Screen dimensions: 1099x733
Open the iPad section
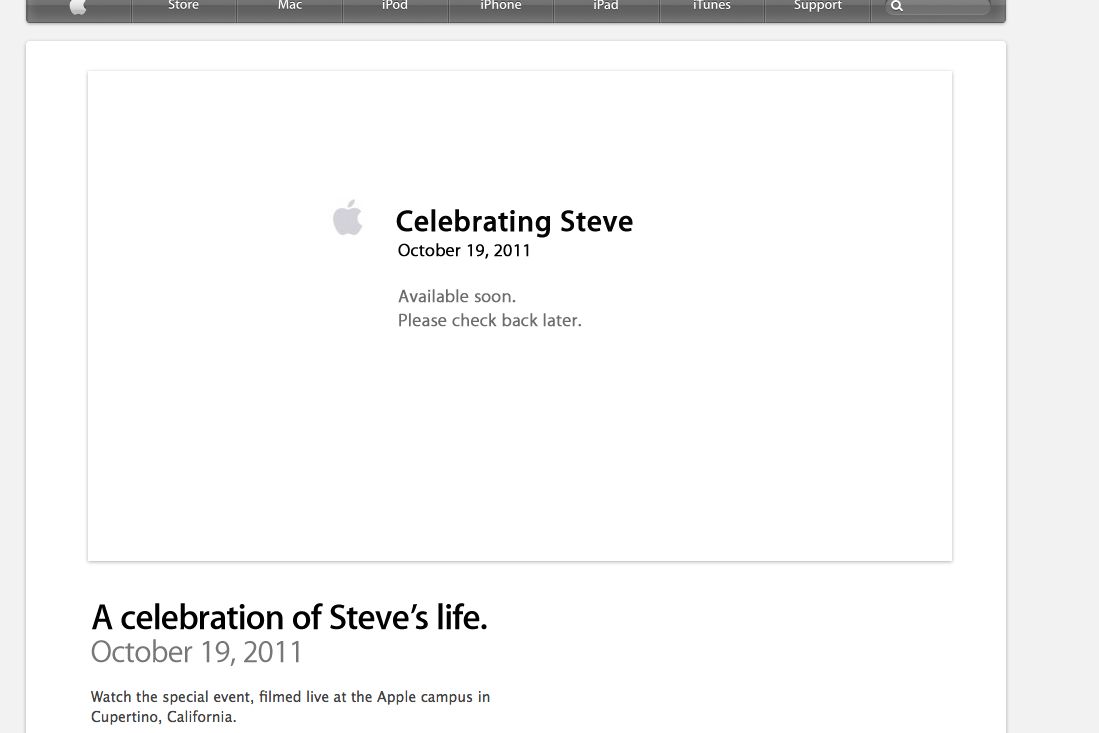[x=605, y=6]
